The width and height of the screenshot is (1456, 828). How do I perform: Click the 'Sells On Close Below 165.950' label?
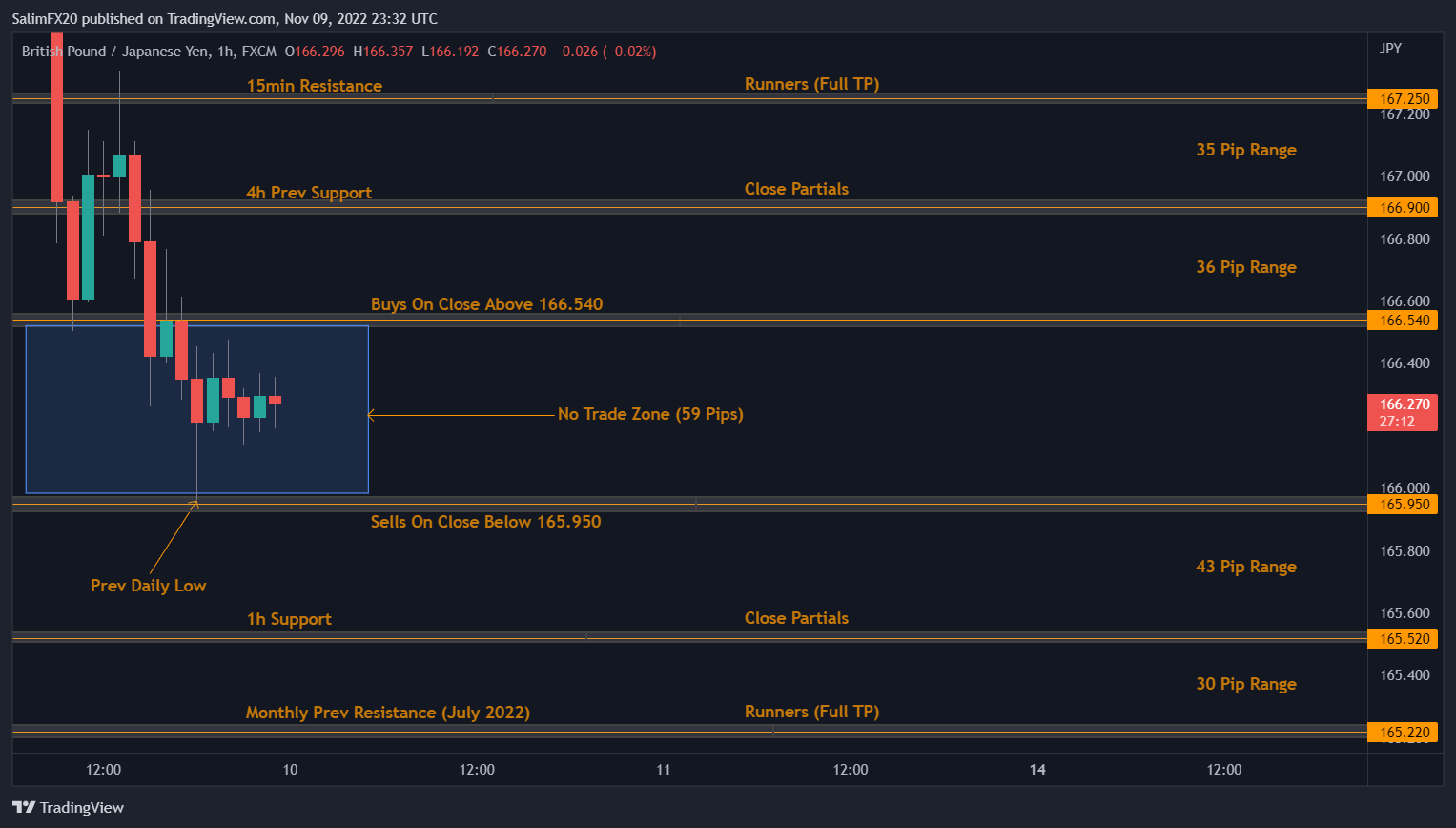coord(485,522)
